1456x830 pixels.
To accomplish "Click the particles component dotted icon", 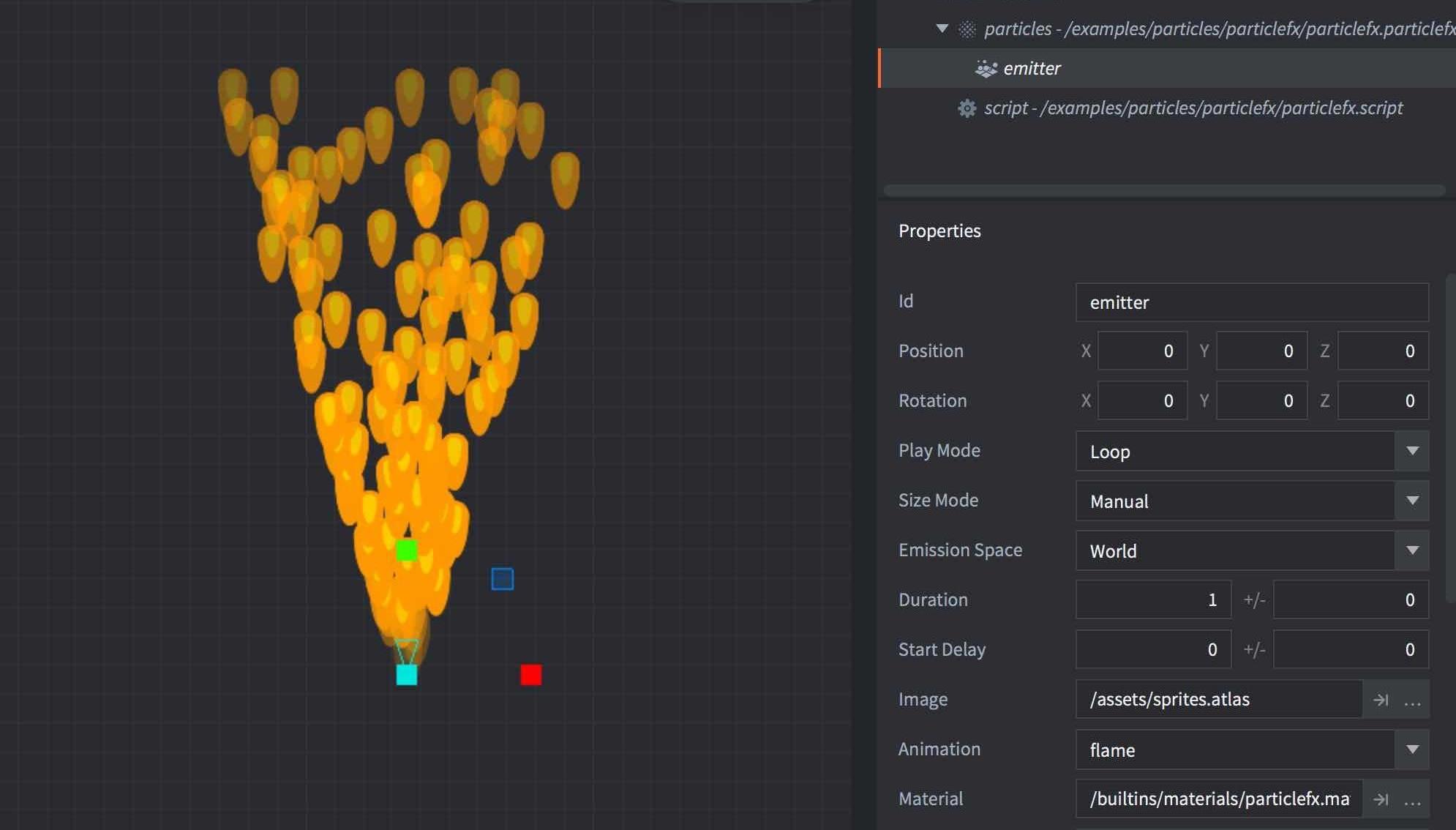I will click(x=967, y=29).
